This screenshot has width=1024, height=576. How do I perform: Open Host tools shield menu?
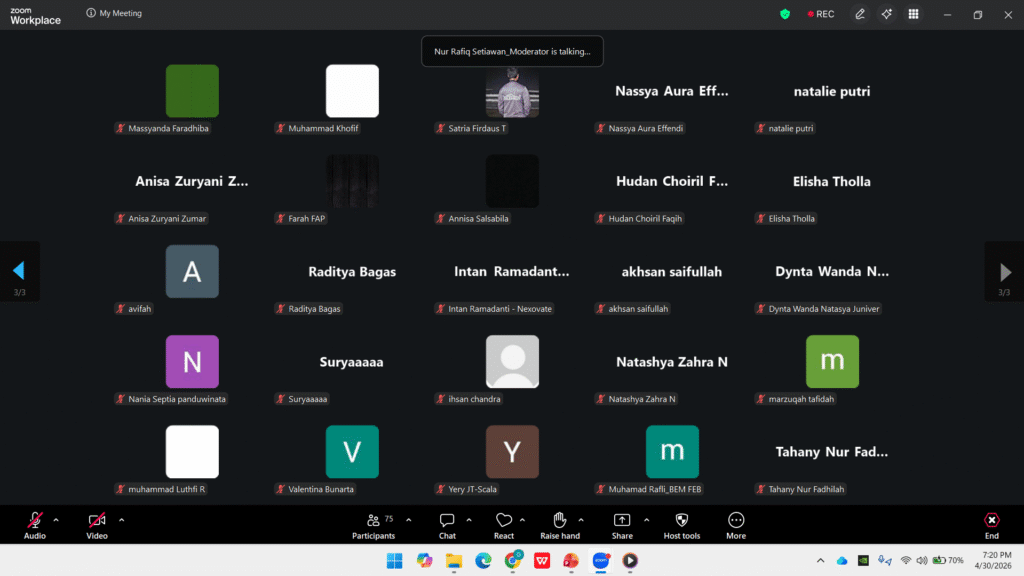pyautogui.click(x=682, y=525)
